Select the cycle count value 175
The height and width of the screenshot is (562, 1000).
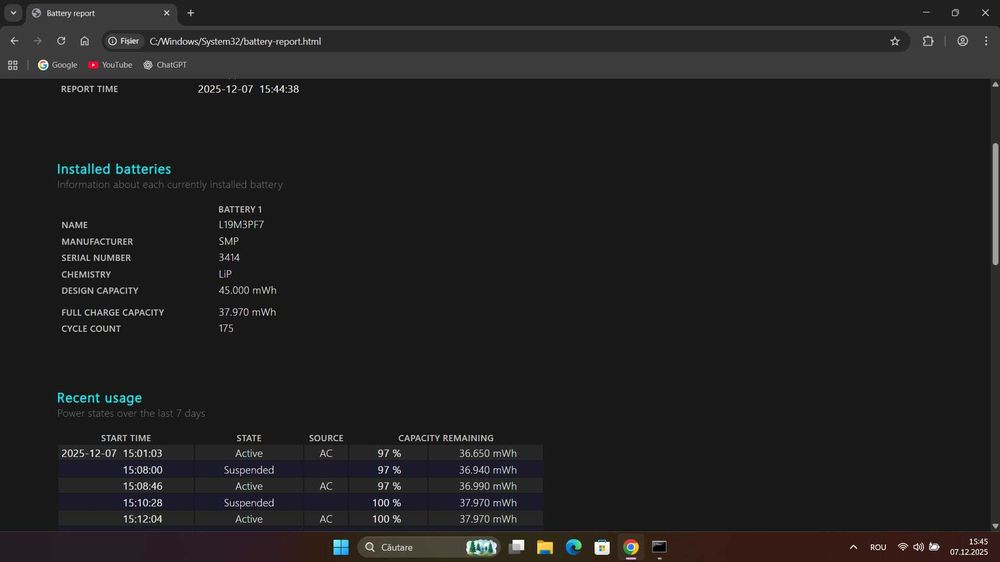coord(226,329)
